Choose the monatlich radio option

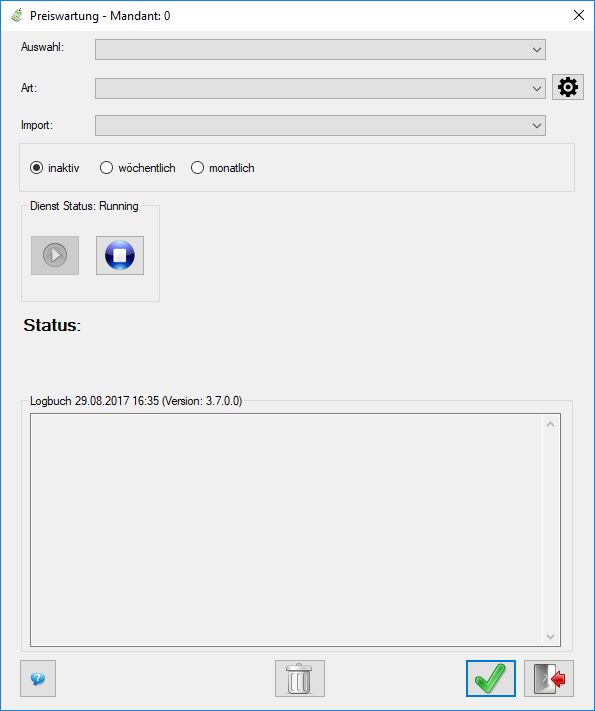197,168
